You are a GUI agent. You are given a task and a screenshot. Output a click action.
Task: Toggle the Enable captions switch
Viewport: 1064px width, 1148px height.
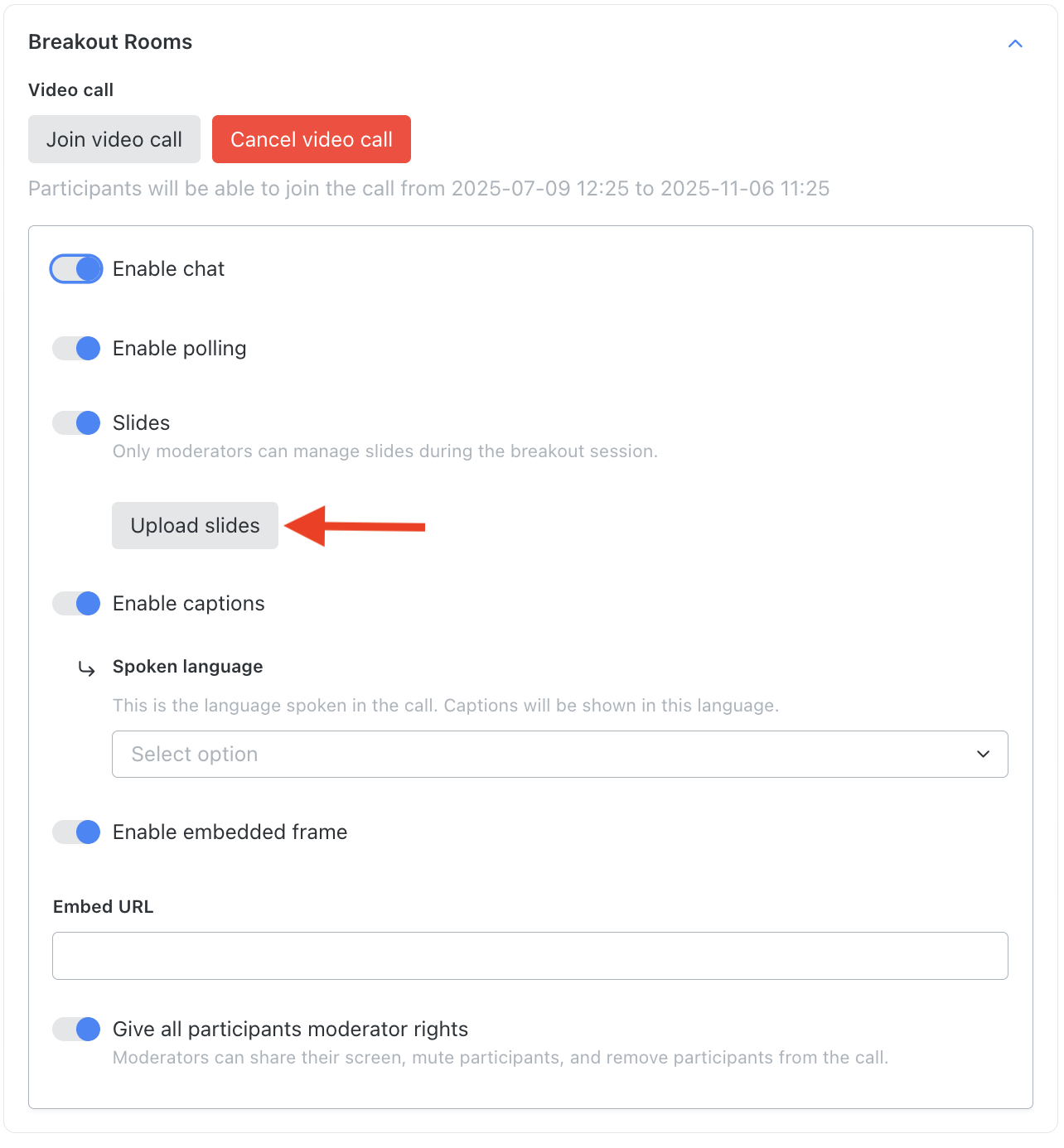tap(76, 604)
